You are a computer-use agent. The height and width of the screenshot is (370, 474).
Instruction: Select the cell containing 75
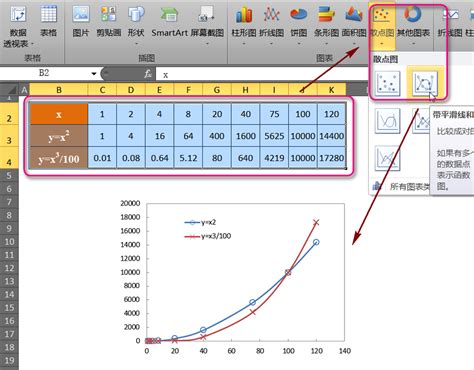274,114
